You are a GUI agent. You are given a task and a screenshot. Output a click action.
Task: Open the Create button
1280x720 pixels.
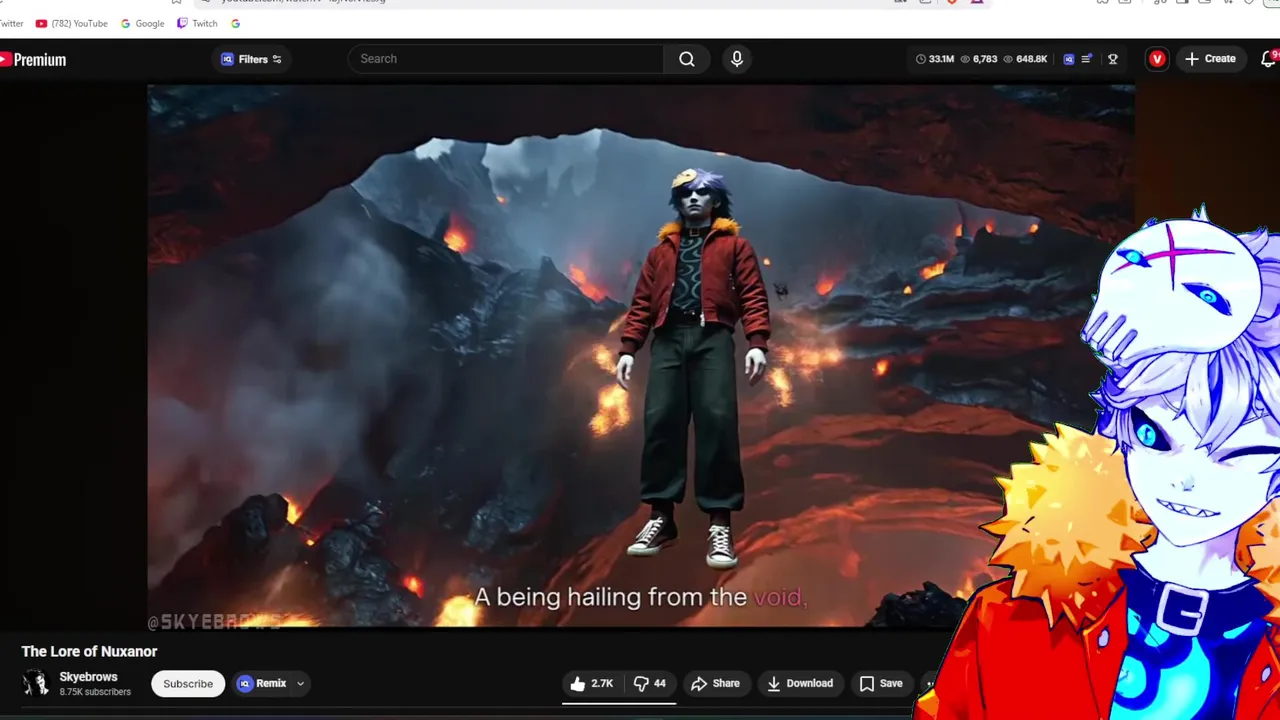pos(1210,59)
